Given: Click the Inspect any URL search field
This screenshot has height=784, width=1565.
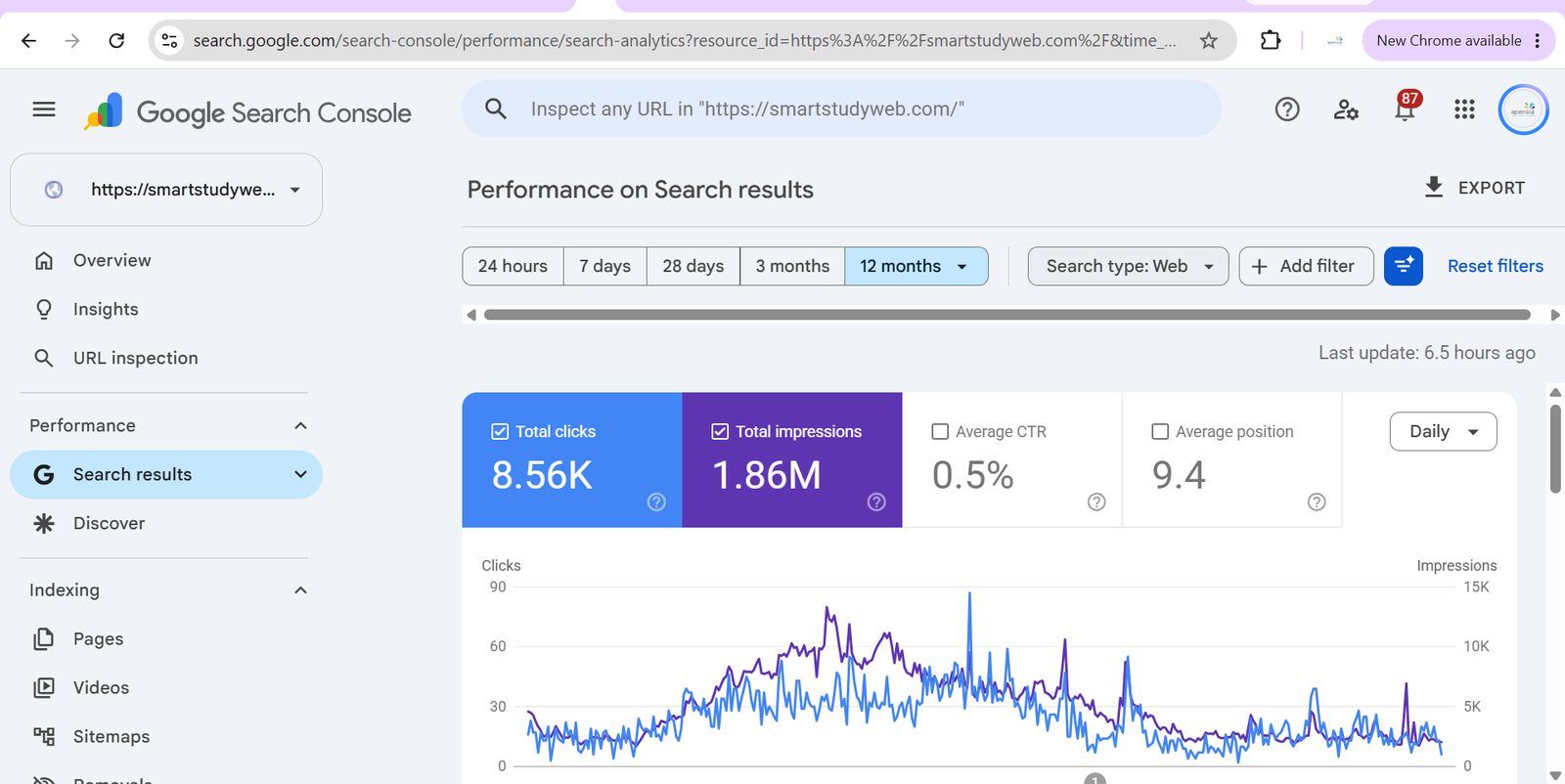Looking at the screenshot, I should tap(841, 109).
